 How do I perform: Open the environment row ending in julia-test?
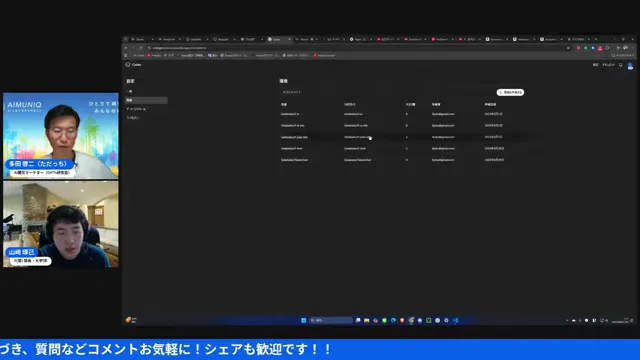pyautogui.click(x=402, y=137)
